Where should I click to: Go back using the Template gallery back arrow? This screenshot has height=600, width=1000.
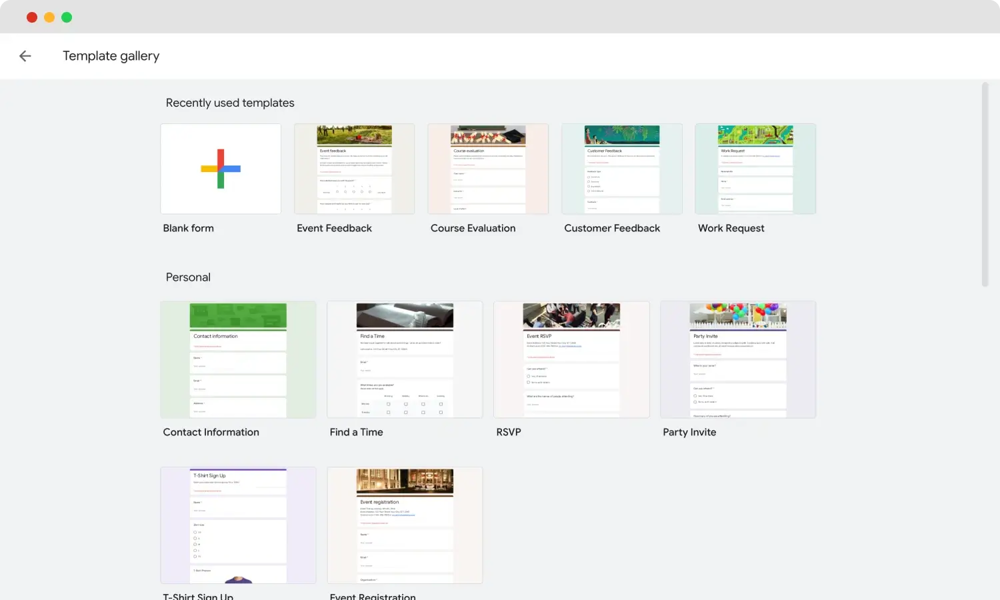tap(25, 56)
